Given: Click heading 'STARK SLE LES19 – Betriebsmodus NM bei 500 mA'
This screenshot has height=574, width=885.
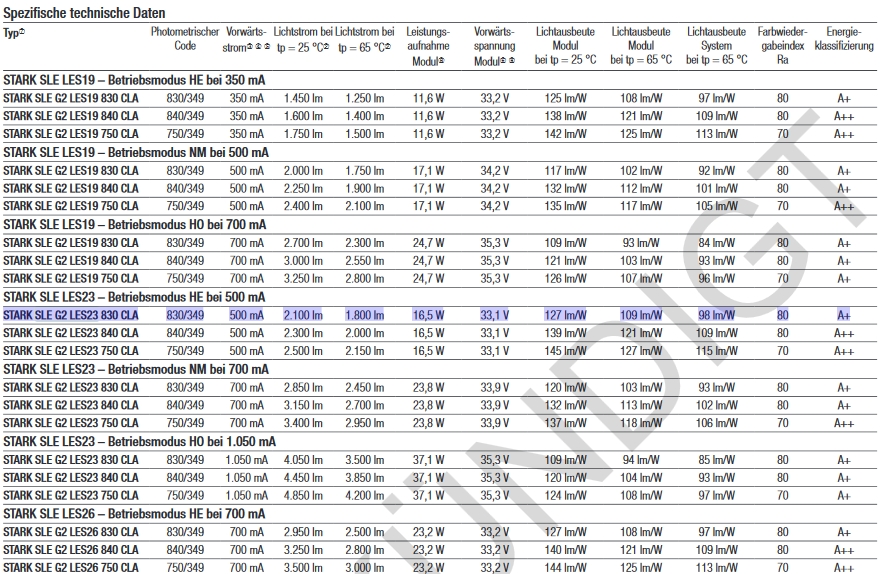Looking at the screenshot, I should click(x=135, y=152).
